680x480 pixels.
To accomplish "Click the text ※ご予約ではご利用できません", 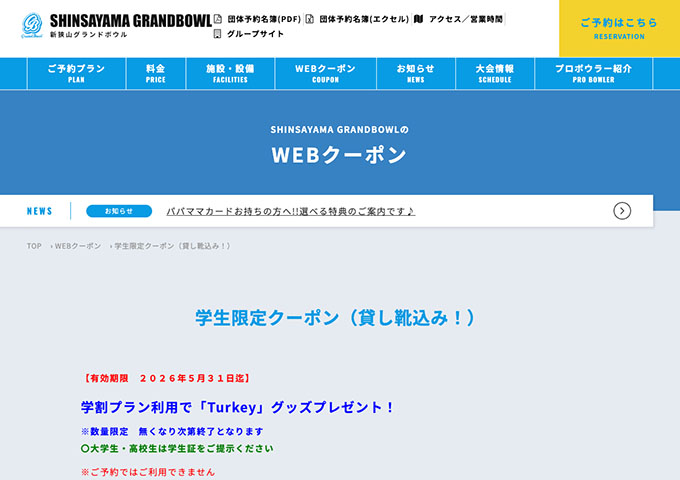I will pyautogui.click(x=148, y=472).
